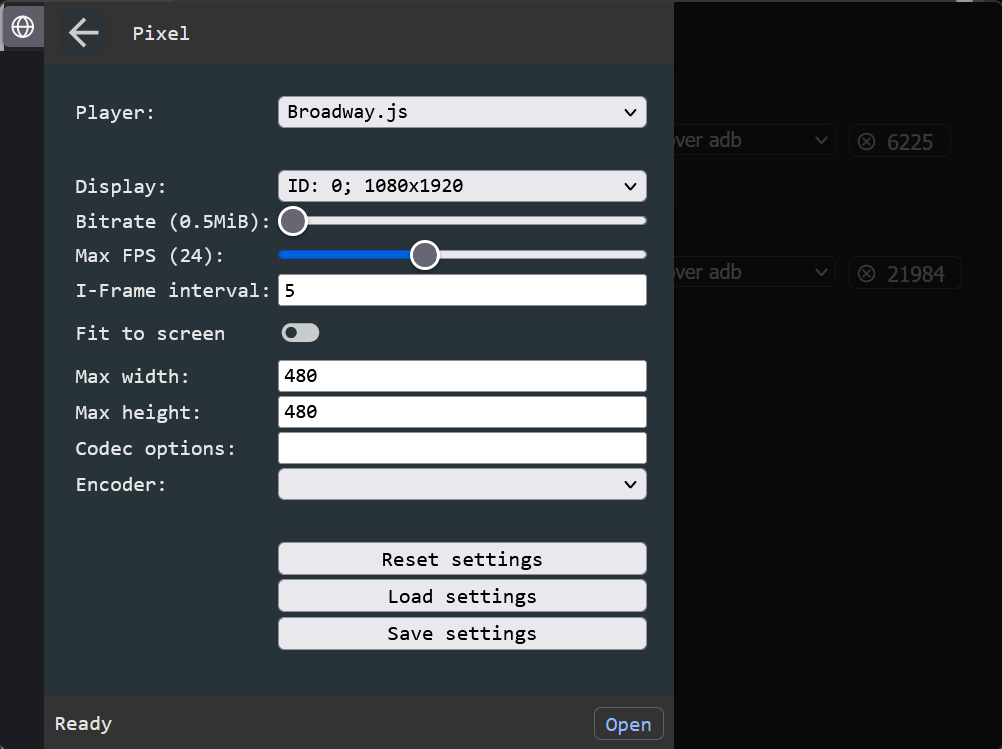Click the Load settings button
1002x749 pixels.
(x=461, y=596)
